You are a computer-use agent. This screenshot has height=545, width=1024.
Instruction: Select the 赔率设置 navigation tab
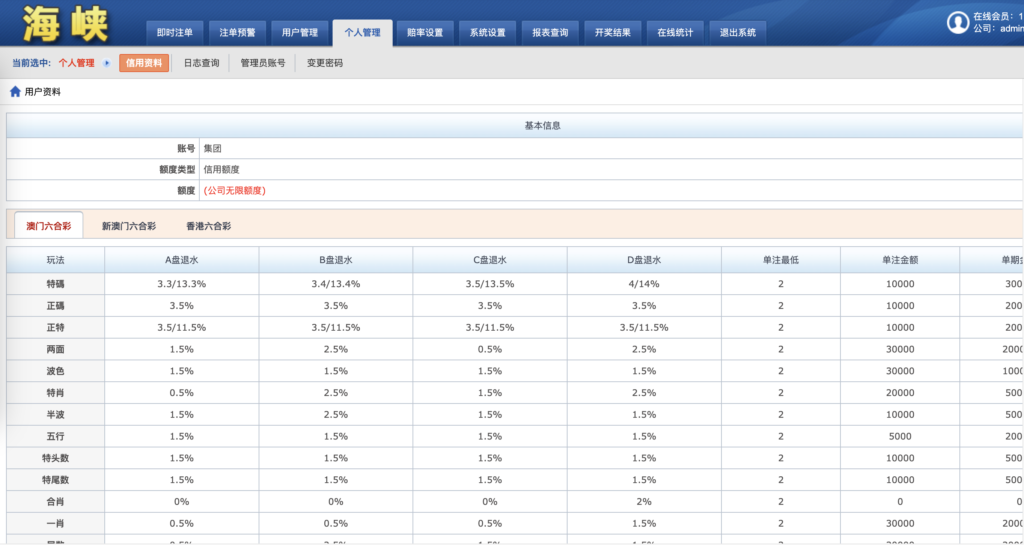tap(425, 32)
